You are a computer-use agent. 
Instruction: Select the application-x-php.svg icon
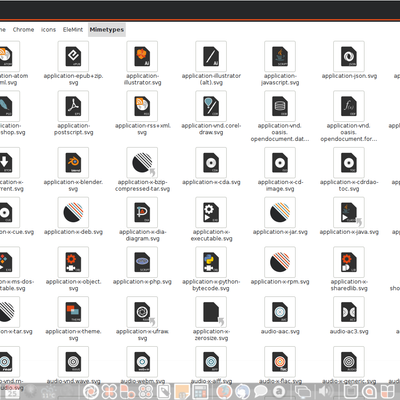click(142, 262)
